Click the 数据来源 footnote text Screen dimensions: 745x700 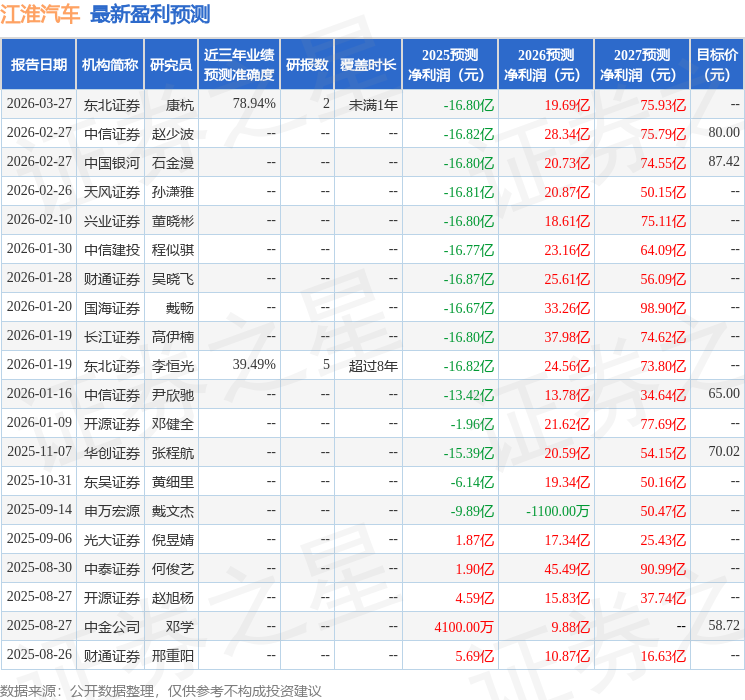tap(161, 690)
